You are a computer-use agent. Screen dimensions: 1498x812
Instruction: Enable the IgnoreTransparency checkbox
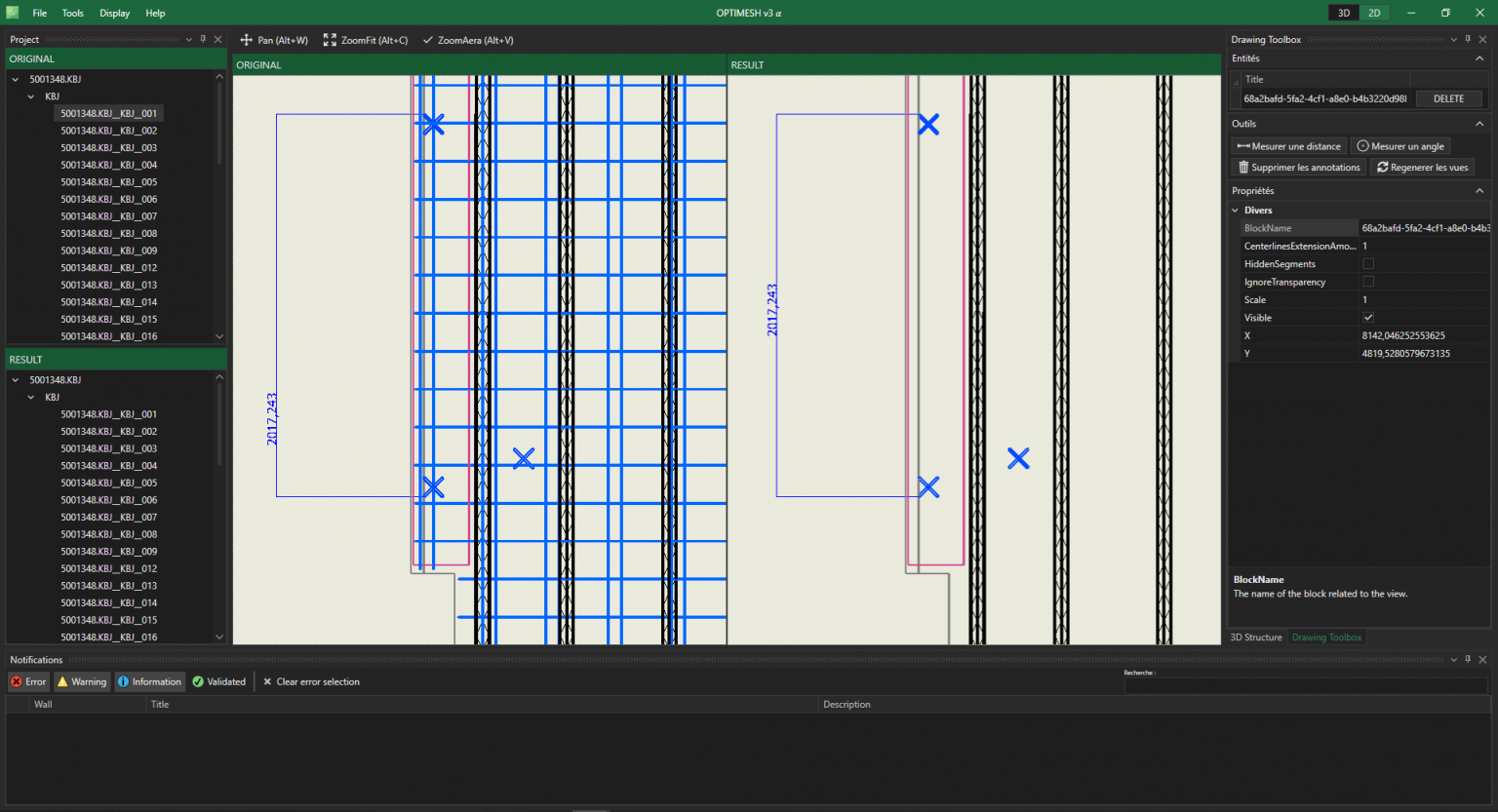coord(1368,282)
